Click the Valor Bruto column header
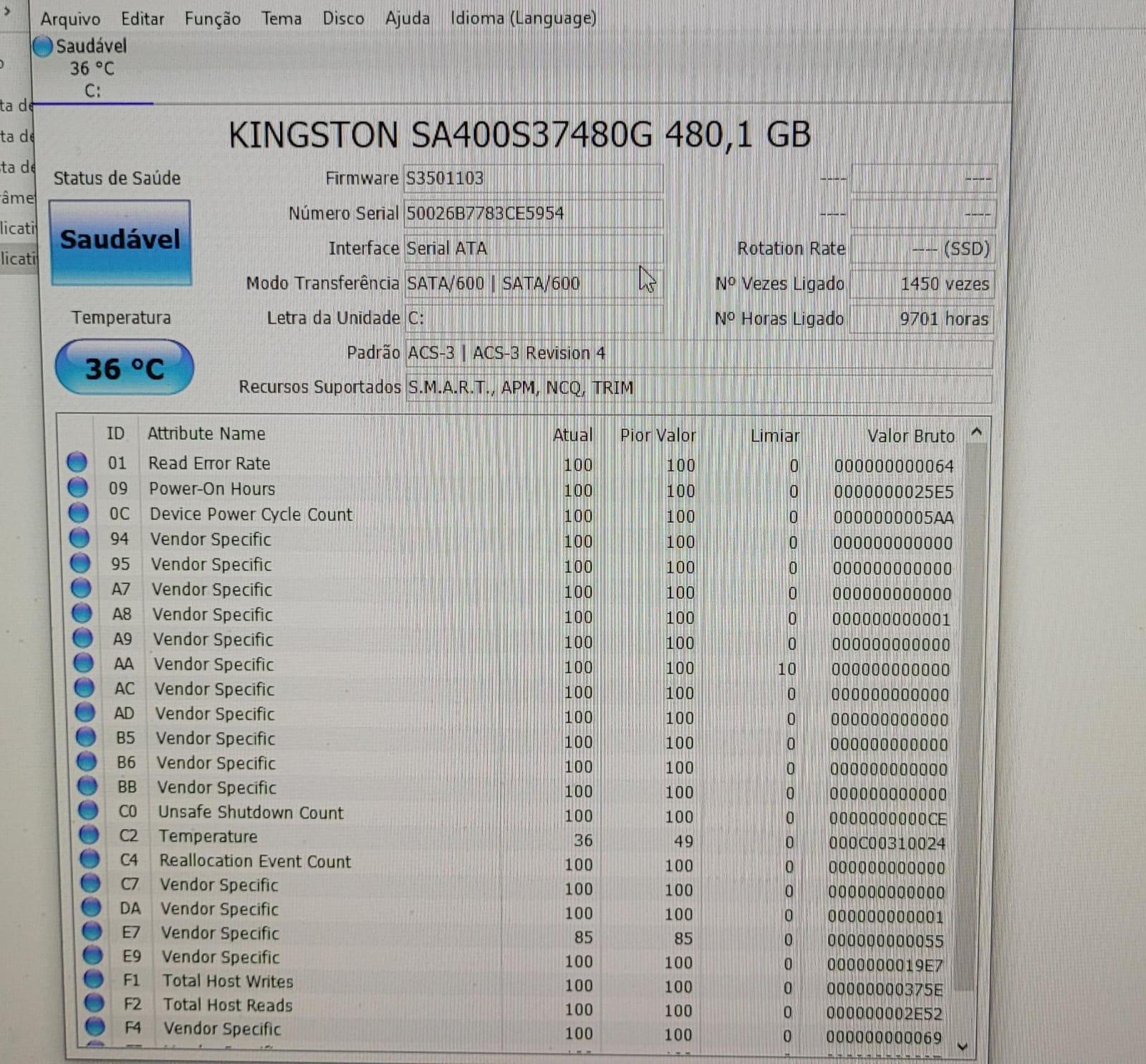 pyautogui.click(x=910, y=436)
